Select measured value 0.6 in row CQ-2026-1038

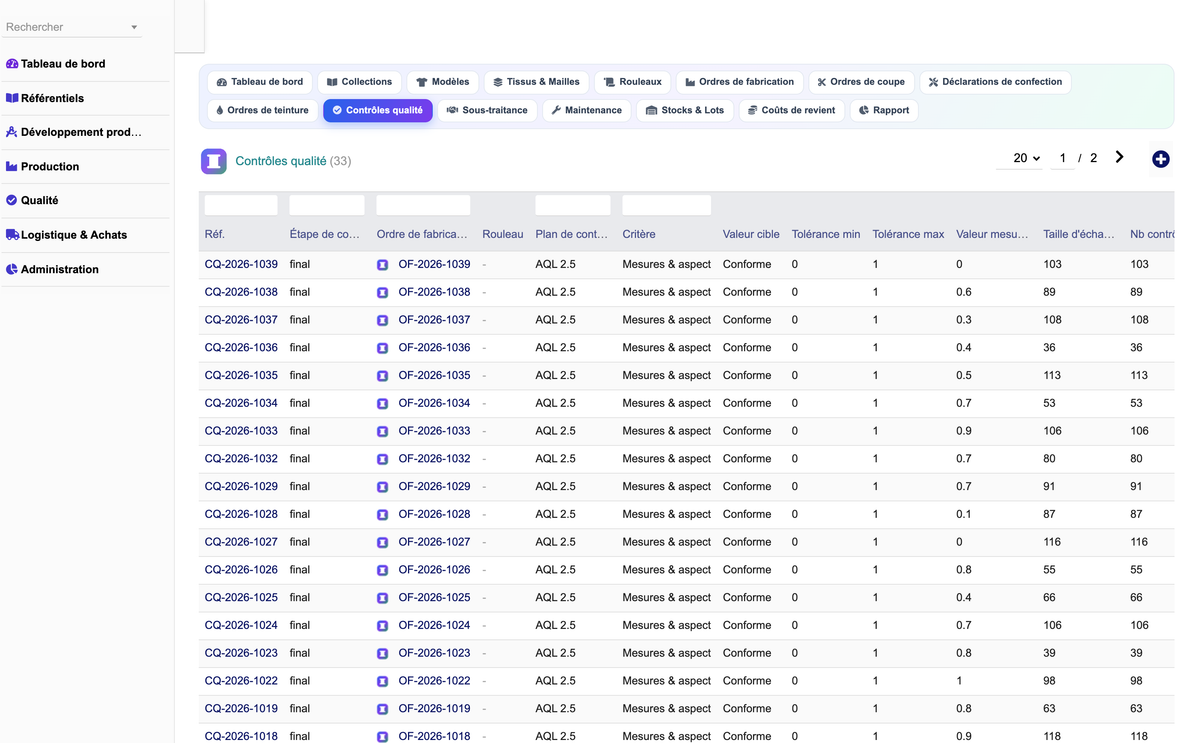[x=964, y=292]
